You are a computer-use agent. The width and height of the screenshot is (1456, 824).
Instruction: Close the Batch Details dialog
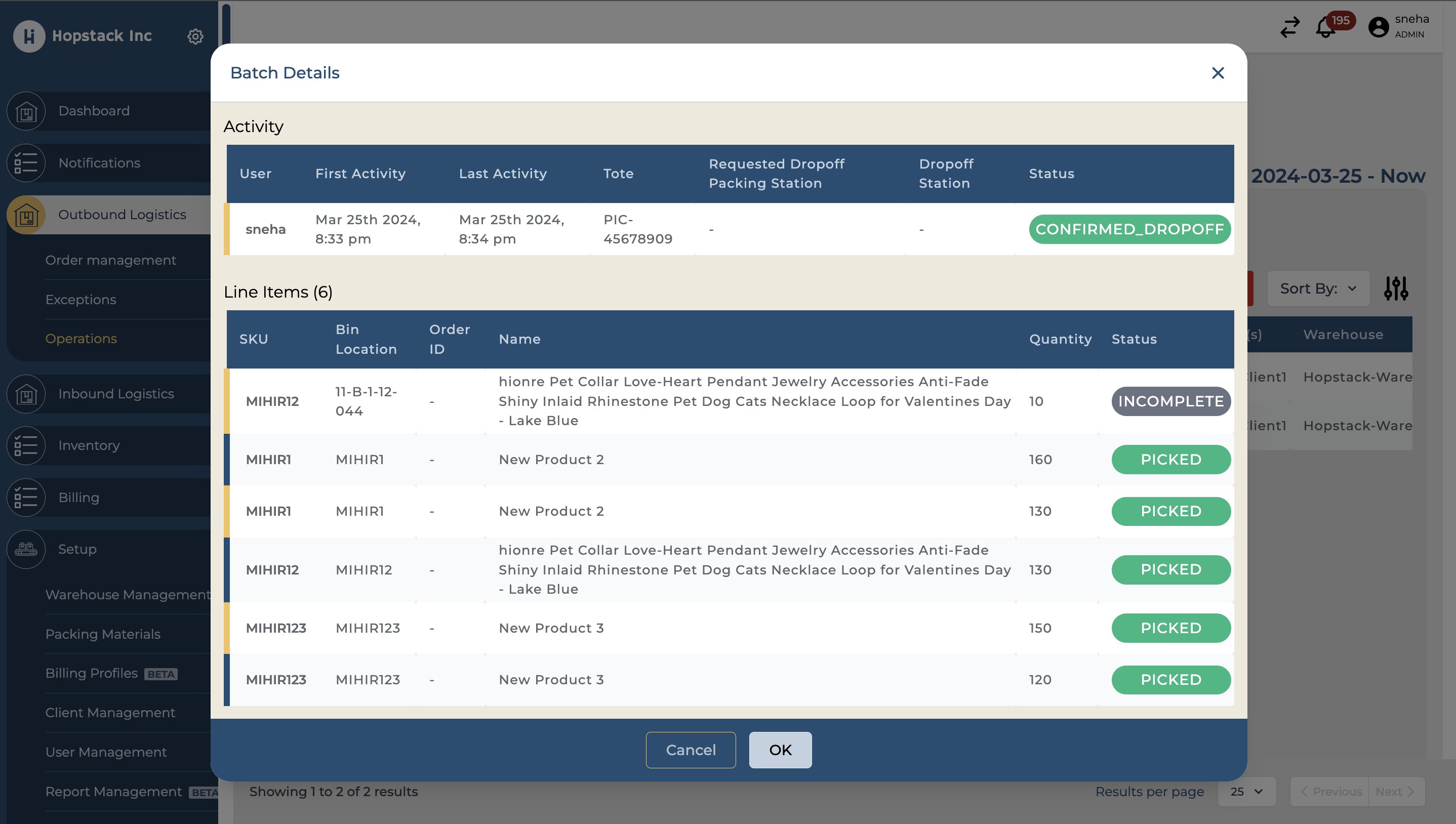(x=1218, y=73)
